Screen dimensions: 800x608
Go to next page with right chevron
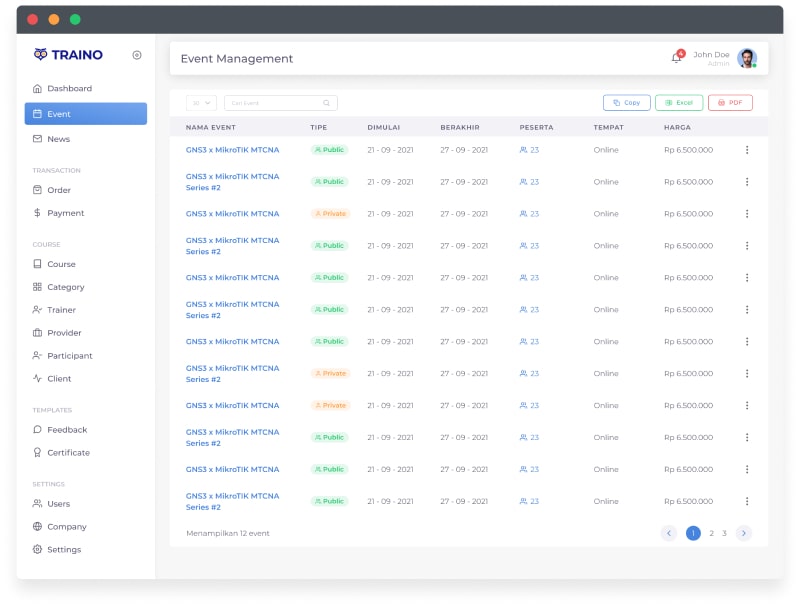[x=743, y=533]
